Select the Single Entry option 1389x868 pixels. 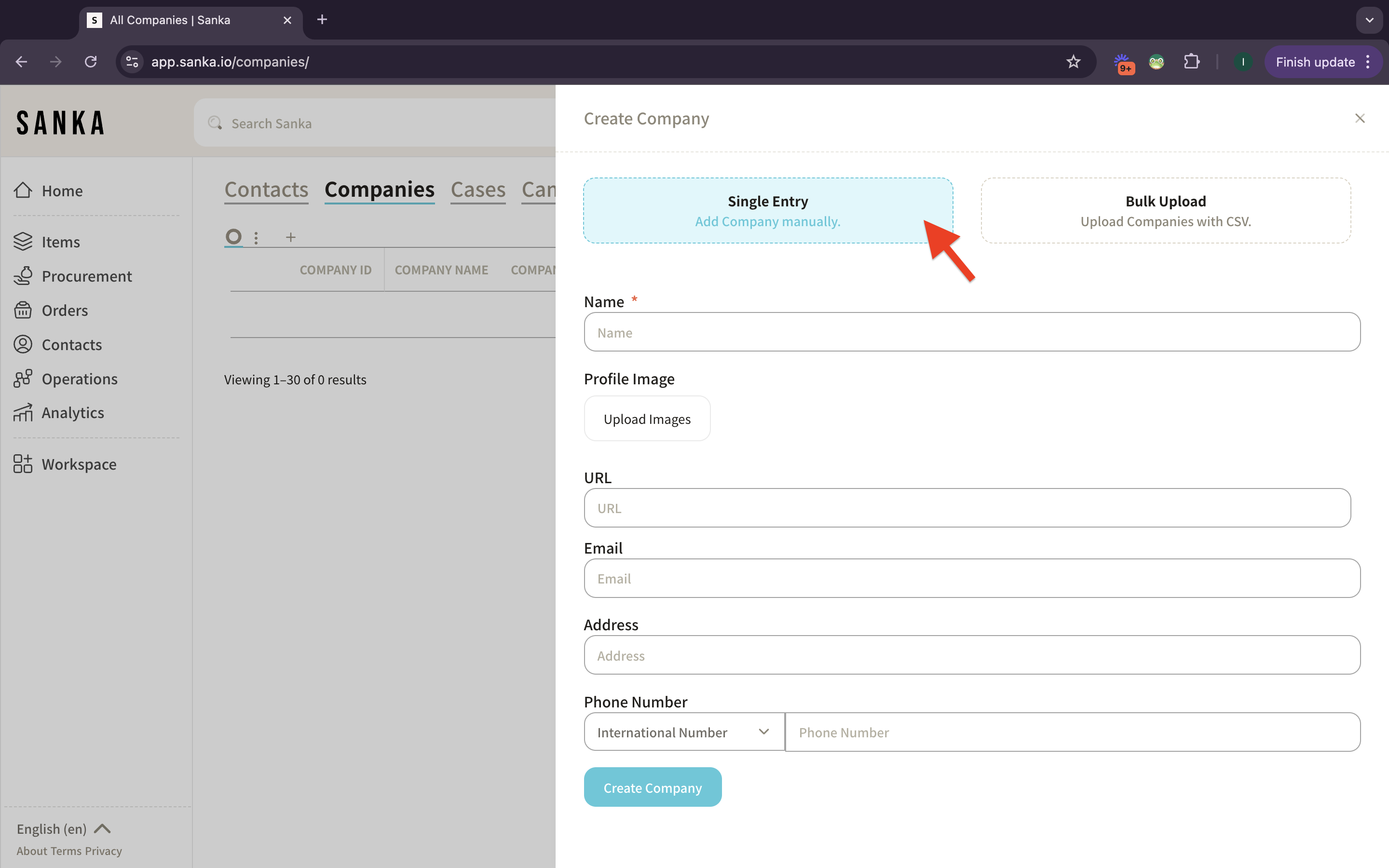767,211
